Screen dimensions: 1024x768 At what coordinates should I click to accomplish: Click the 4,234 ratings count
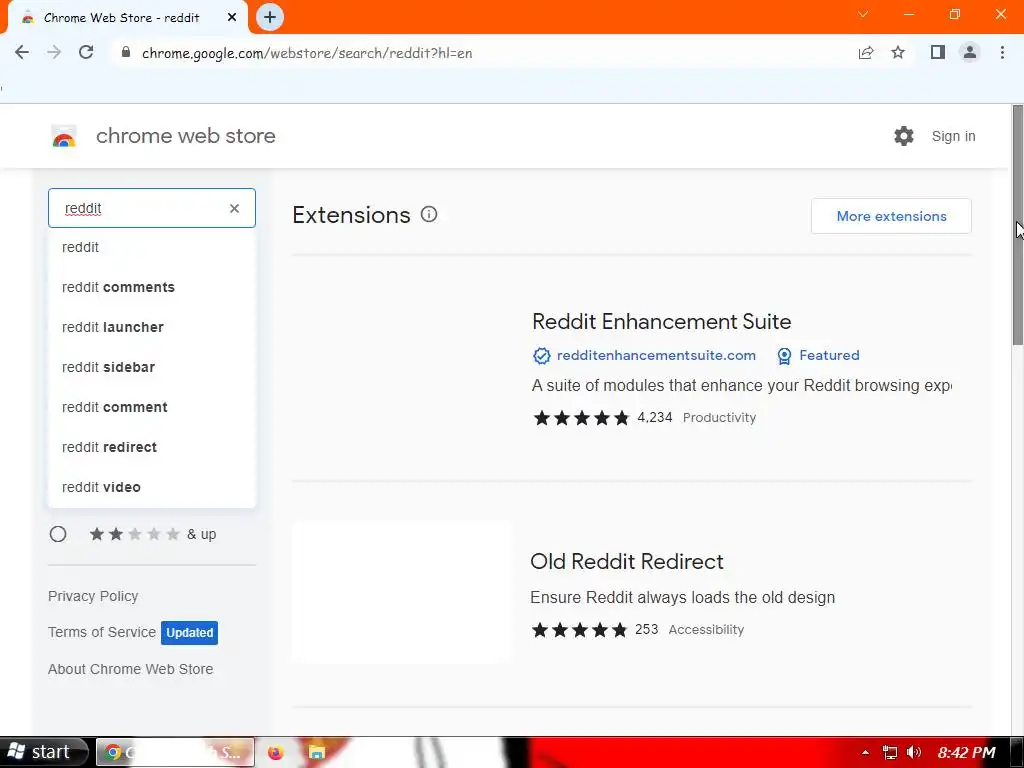pos(654,417)
